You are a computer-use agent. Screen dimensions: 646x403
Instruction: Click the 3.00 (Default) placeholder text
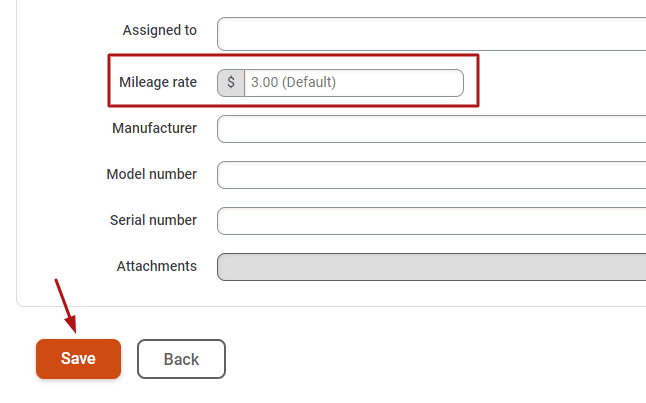(x=293, y=82)
